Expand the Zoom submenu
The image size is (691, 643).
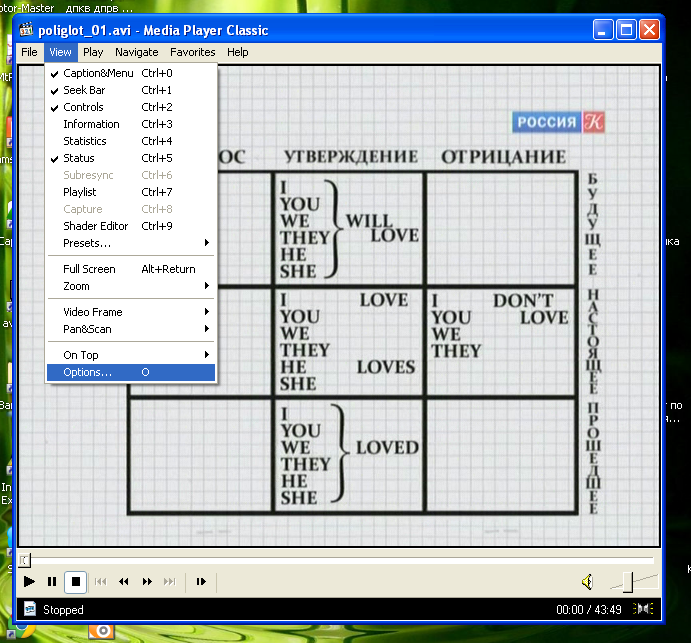131,286
